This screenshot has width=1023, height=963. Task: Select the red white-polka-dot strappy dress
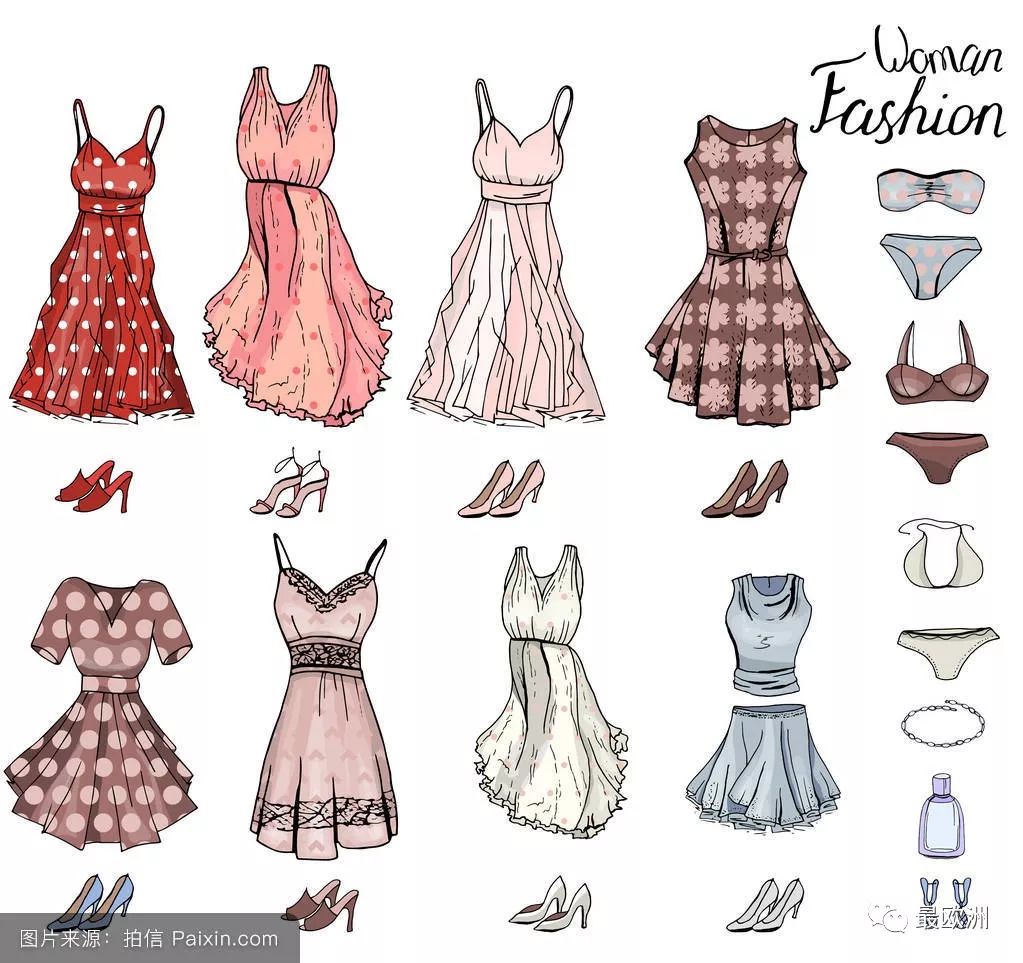[101, 261]
